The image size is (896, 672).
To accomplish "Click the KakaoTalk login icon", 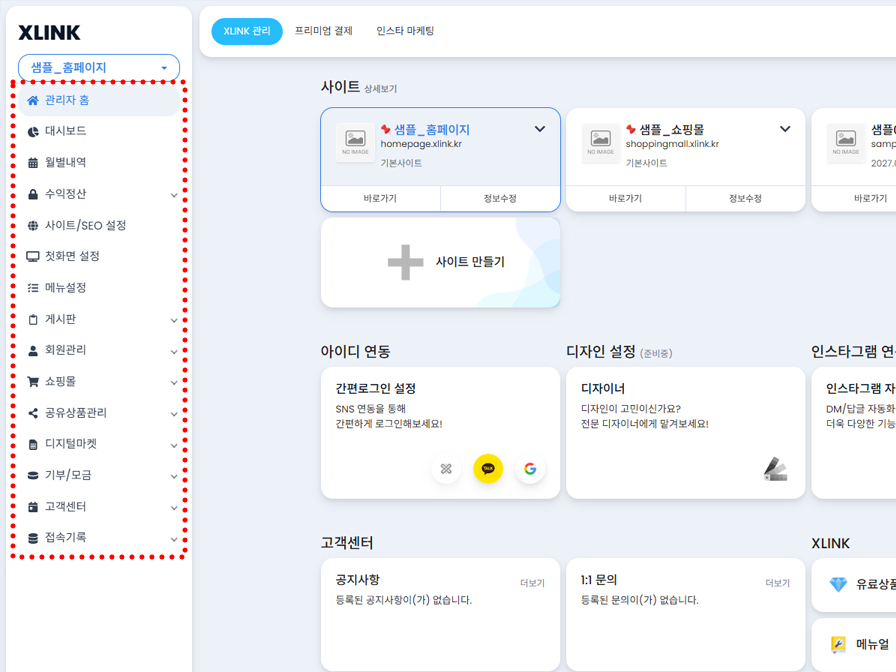I will (488, 468).
